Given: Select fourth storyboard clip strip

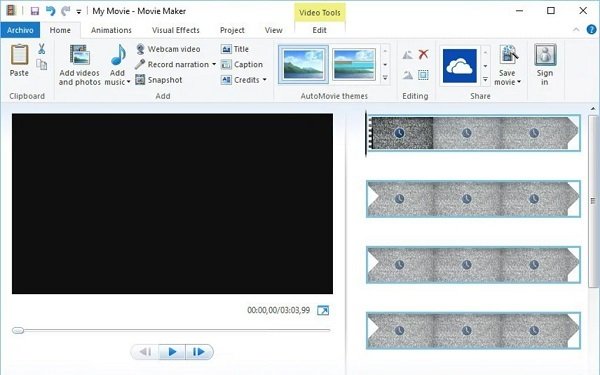Looking at the screenshot, I should [473, 331].
